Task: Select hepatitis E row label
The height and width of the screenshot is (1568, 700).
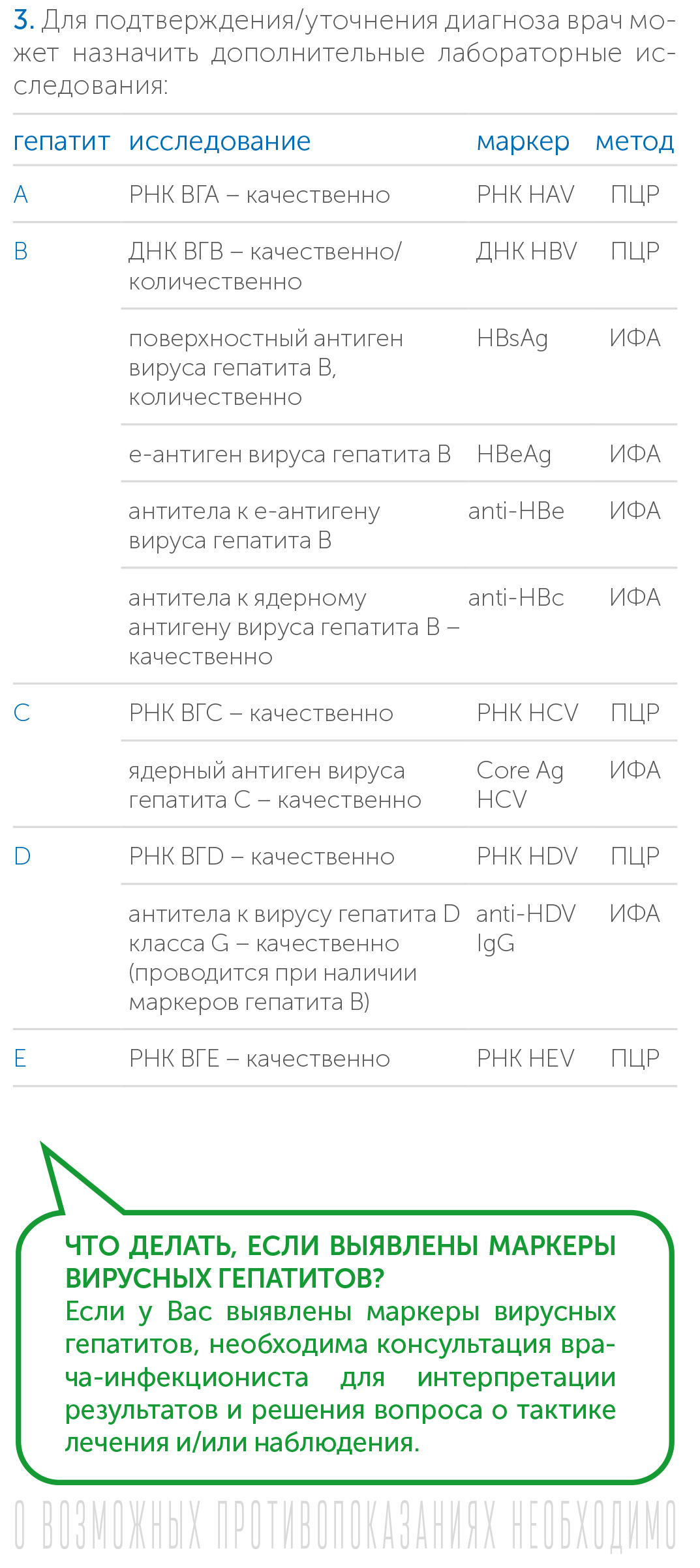Action: click(x=20, y=1058)
